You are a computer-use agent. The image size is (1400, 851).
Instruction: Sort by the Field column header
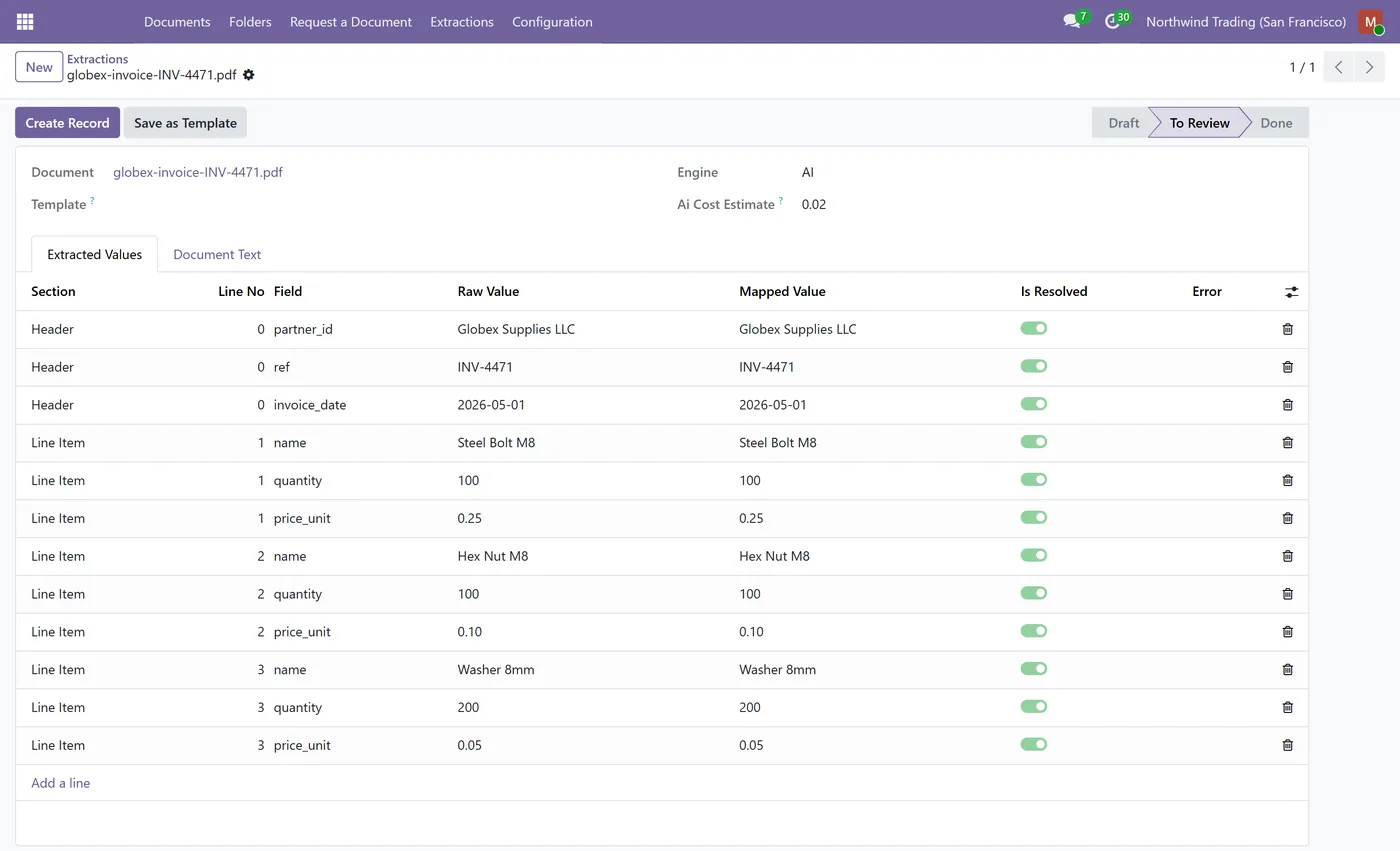point(288,292)
